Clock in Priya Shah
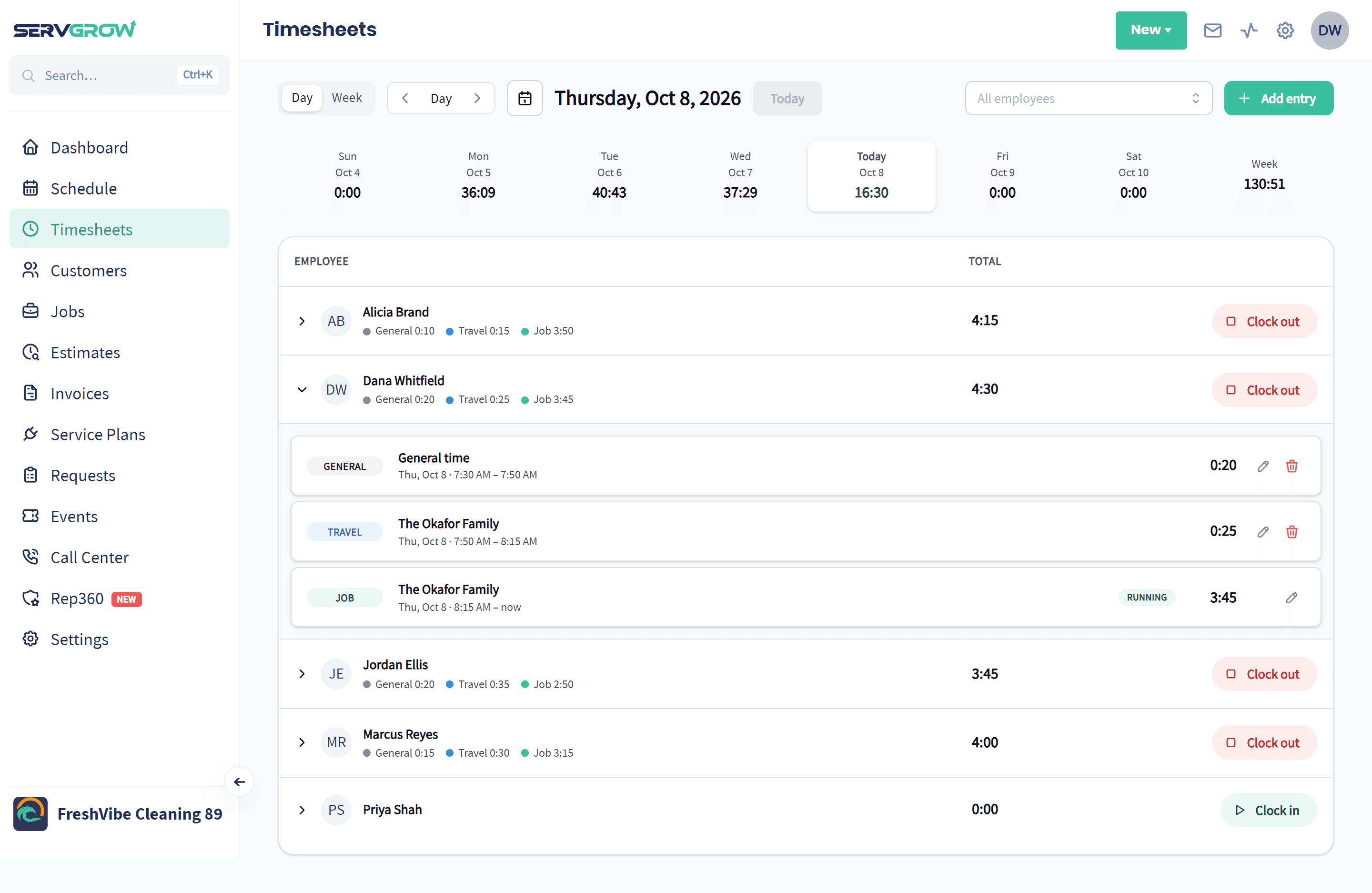Image resolution: width=1372 pixels, height=893 pixels. (1268, 810)
